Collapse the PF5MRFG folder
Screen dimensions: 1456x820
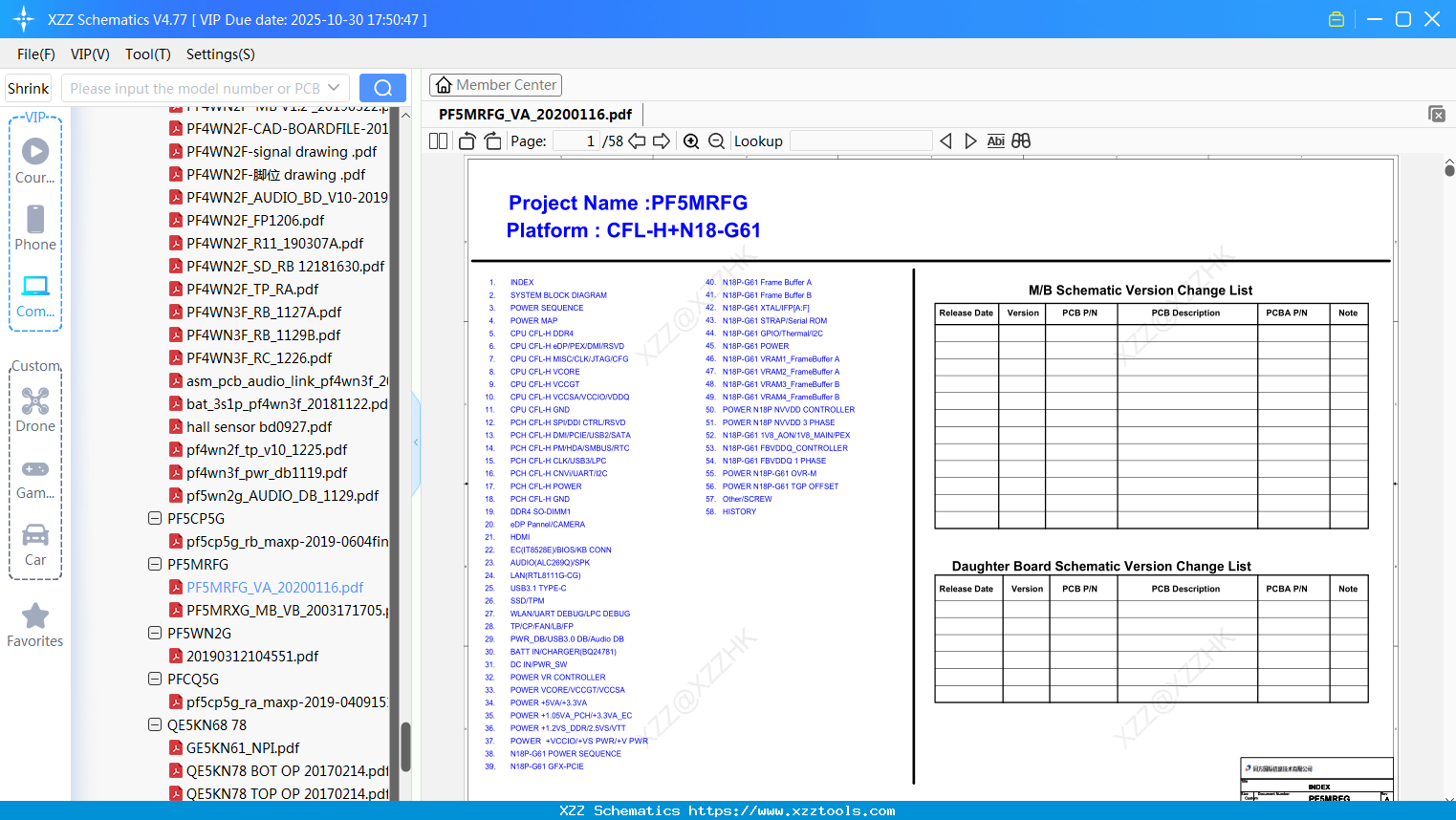[x=155, y=564]
